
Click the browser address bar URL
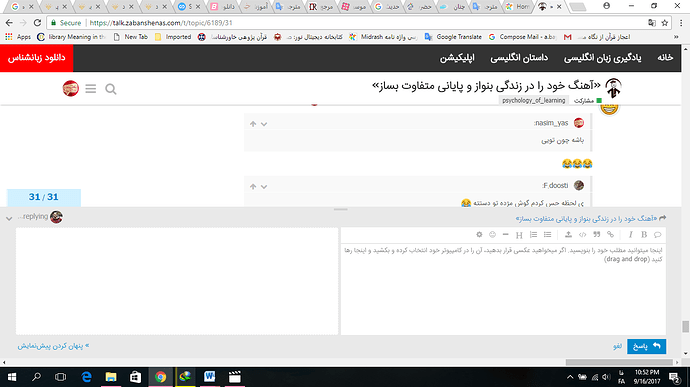pos(161,23)
